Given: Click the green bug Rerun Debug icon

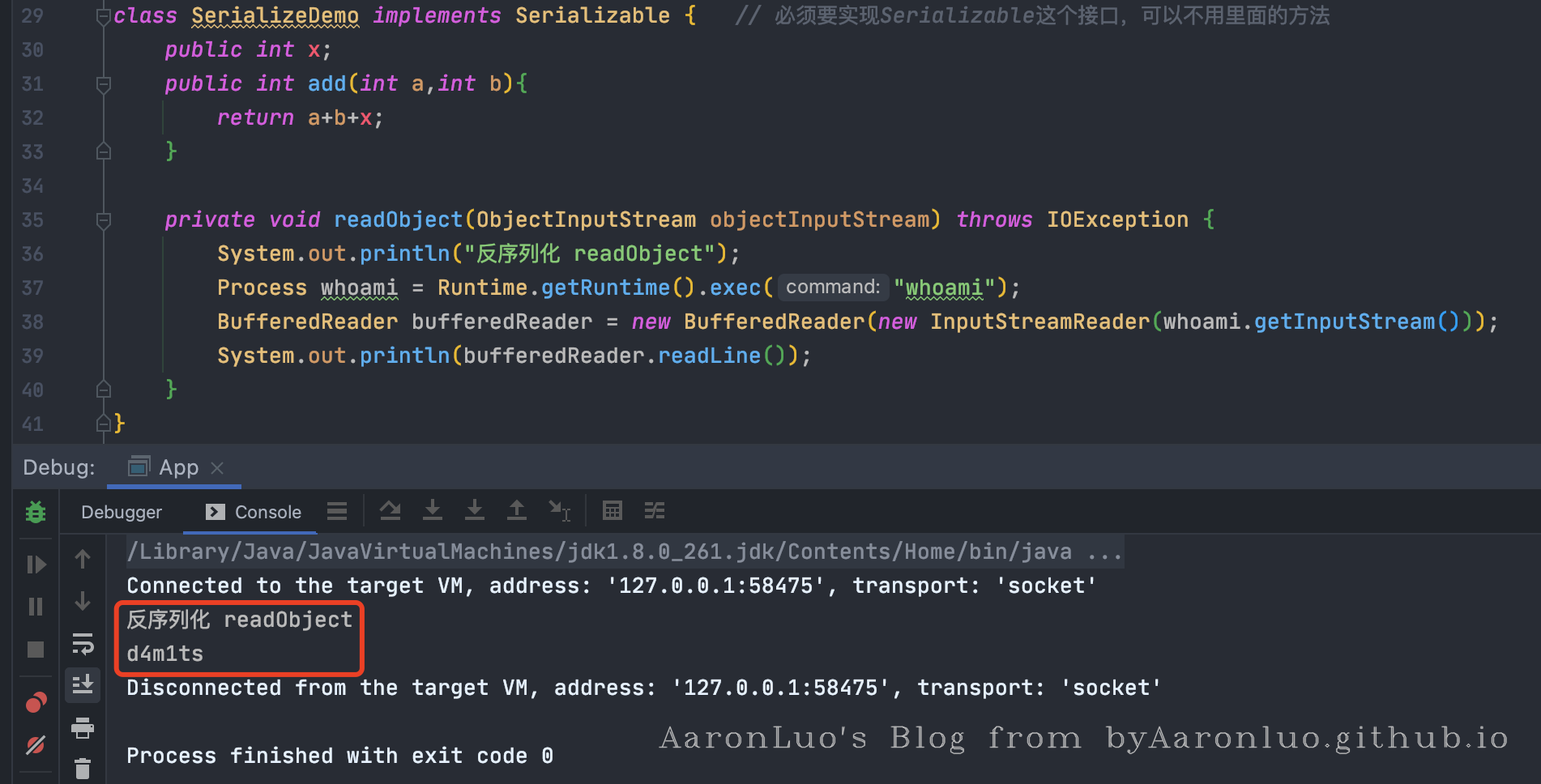Looking at the screenshot, I should pyautogui.click(x=36, y=512).
